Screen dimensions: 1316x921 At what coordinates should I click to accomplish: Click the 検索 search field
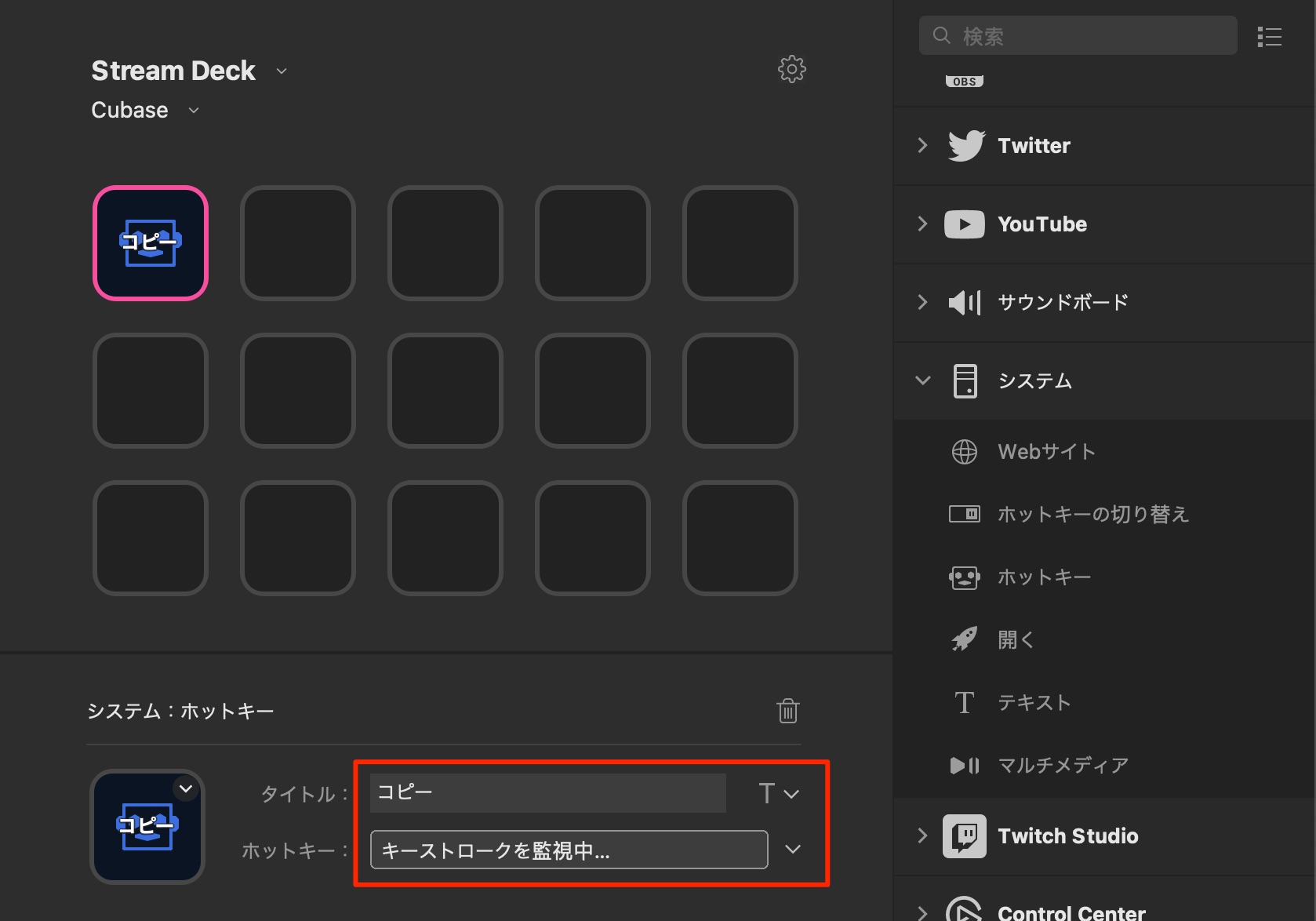pyautogui.click(x=1078, y=35)
